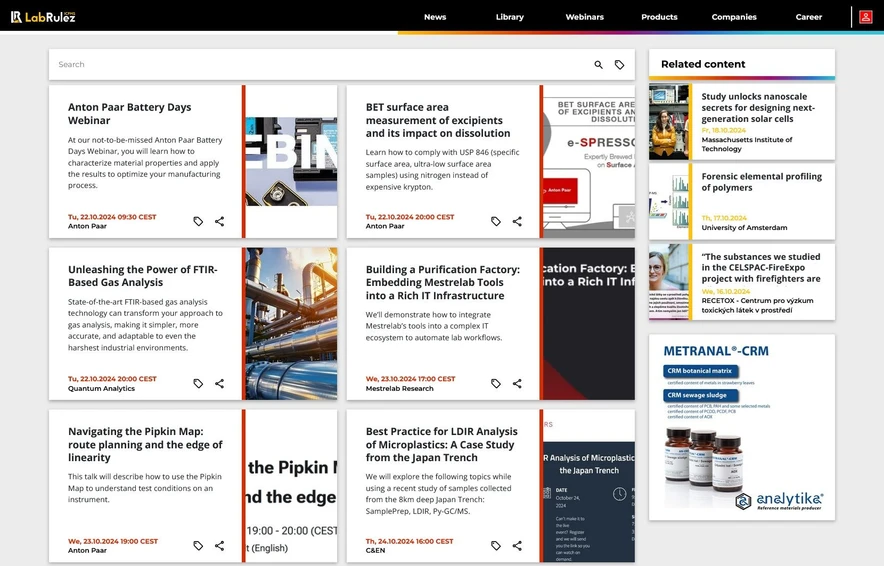Share the LDIR Analysis of Microplastics webinar
The height and width of the screenshot is (566, 884).
pos(517,546)
